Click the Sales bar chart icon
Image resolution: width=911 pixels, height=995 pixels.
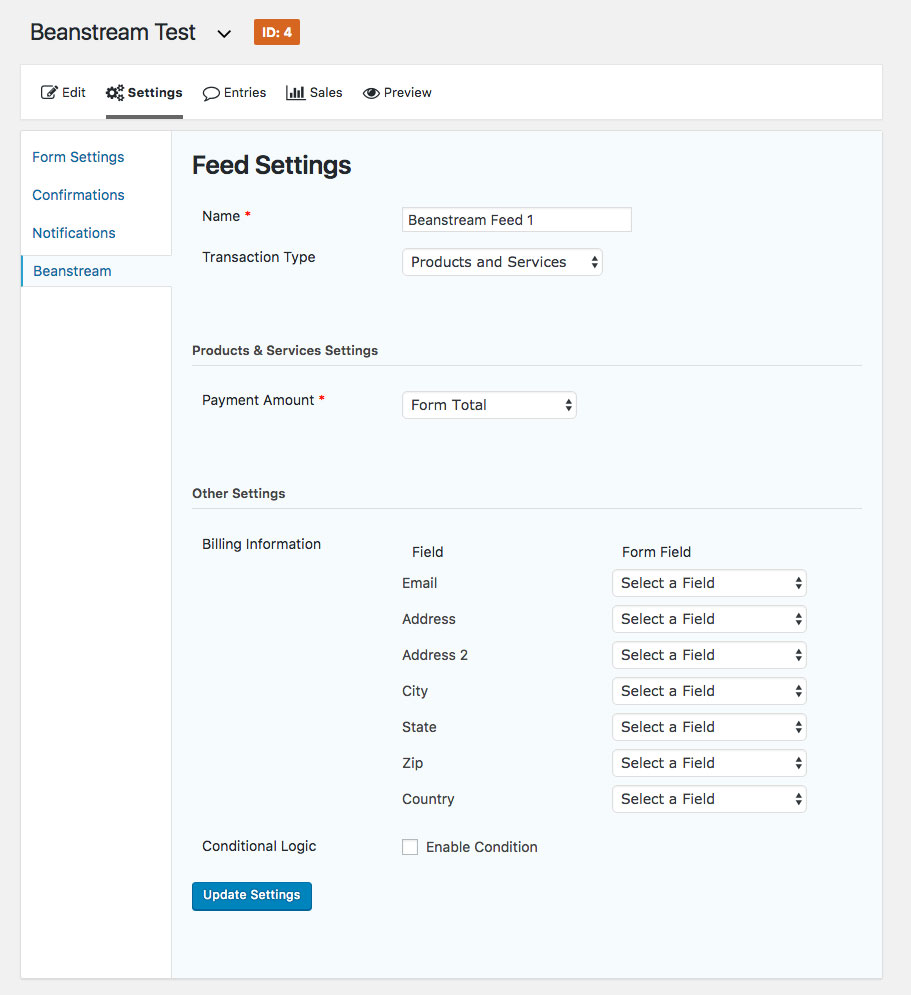click(295, 93)
